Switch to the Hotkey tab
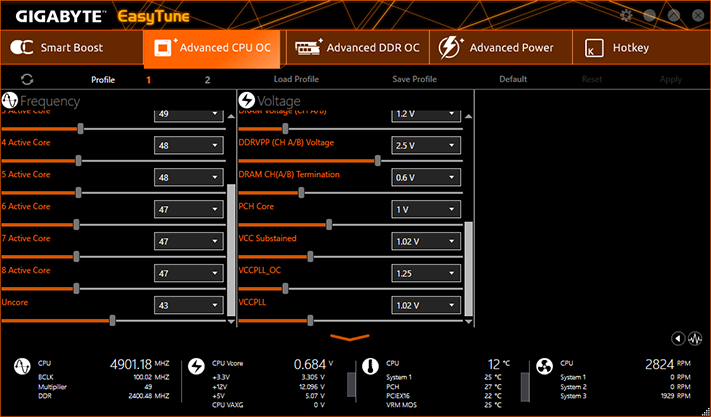 pos(642,47)
